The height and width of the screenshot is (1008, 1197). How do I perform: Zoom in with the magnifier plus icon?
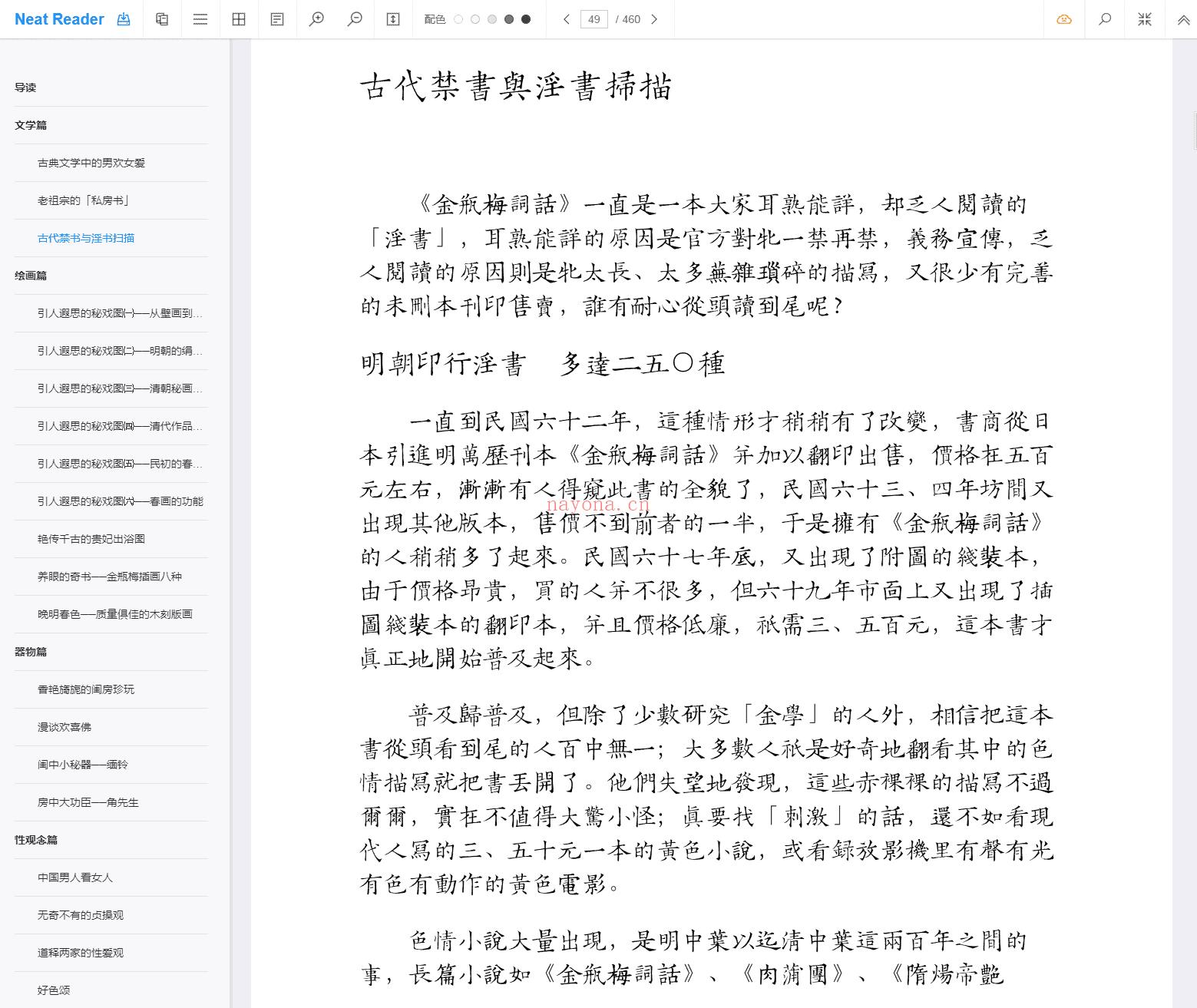click(316, 19)
